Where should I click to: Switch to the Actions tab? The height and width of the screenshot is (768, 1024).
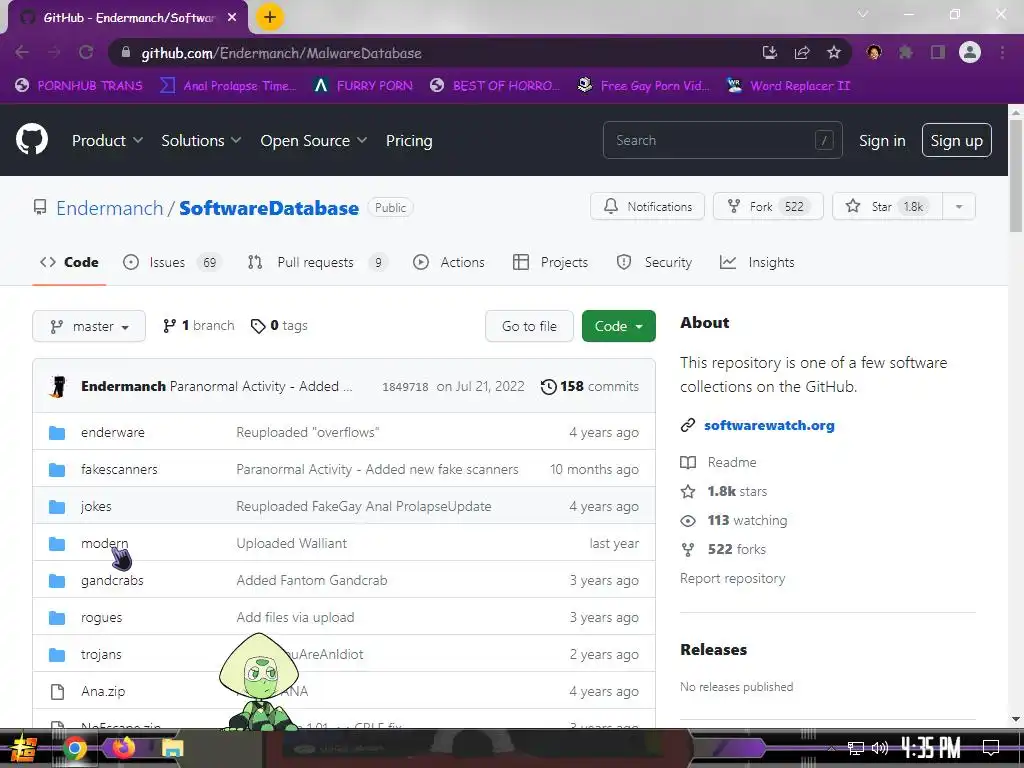pyautogui.click(x=449, y=262)
